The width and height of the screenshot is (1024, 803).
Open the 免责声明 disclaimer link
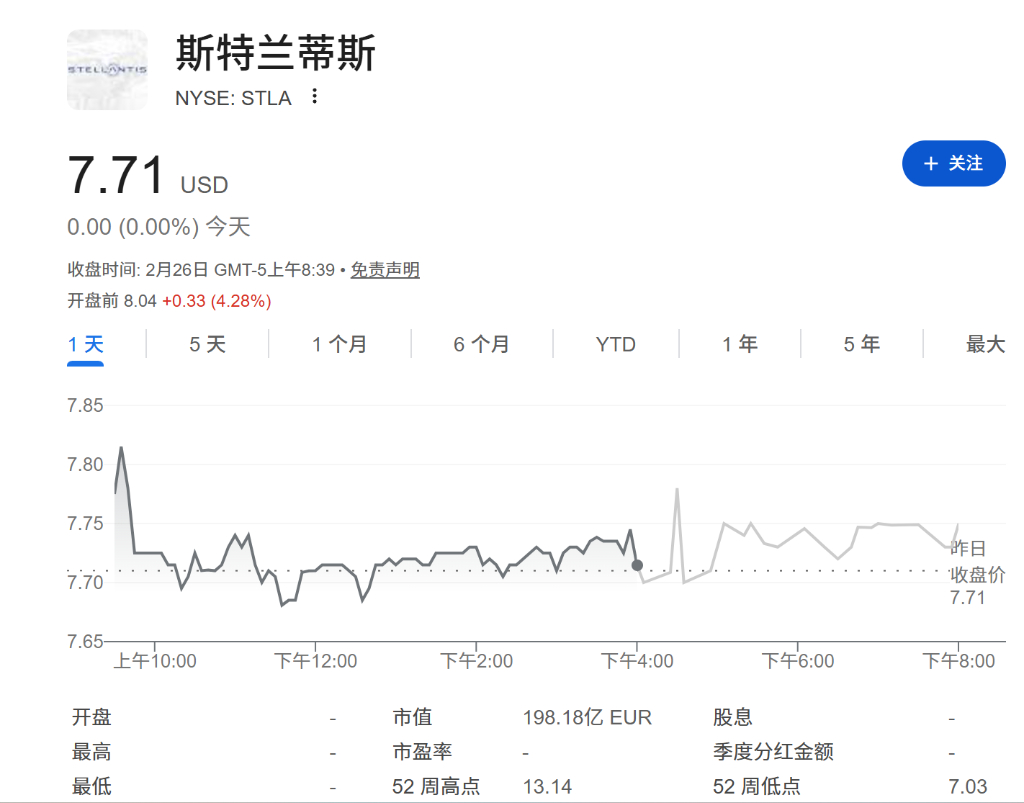[383, 270]
